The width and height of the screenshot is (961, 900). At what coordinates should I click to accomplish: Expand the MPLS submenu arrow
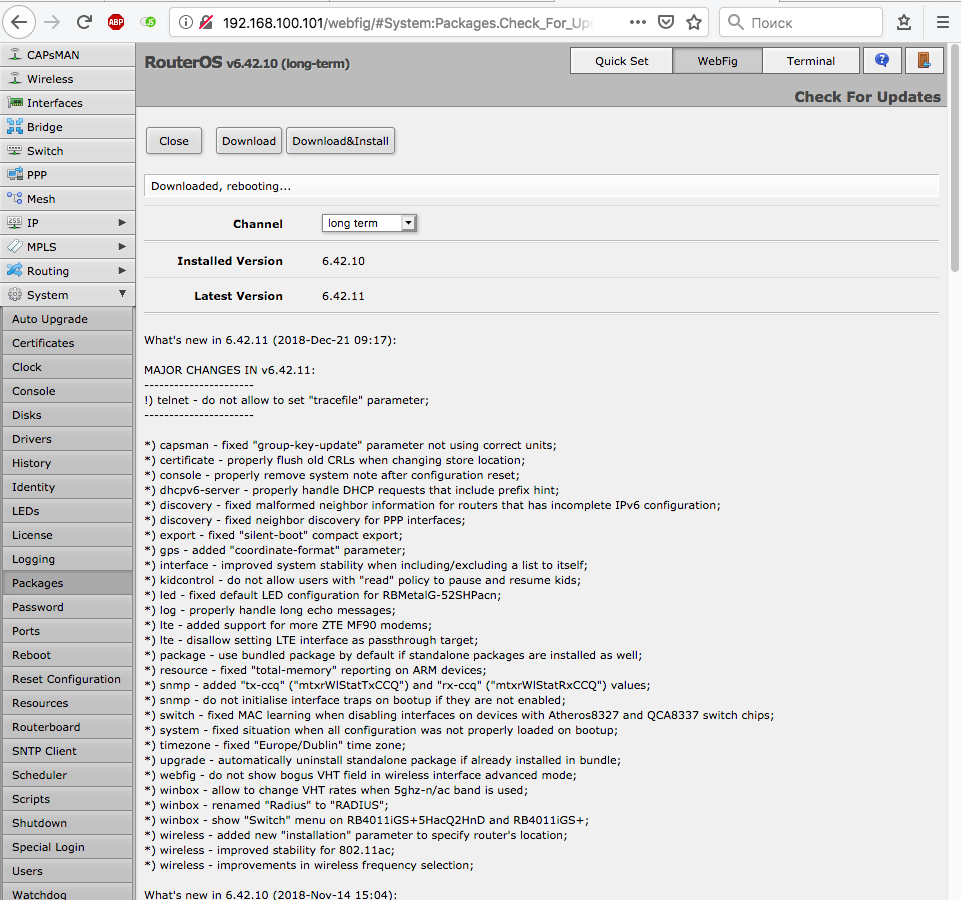coord(122,246)
